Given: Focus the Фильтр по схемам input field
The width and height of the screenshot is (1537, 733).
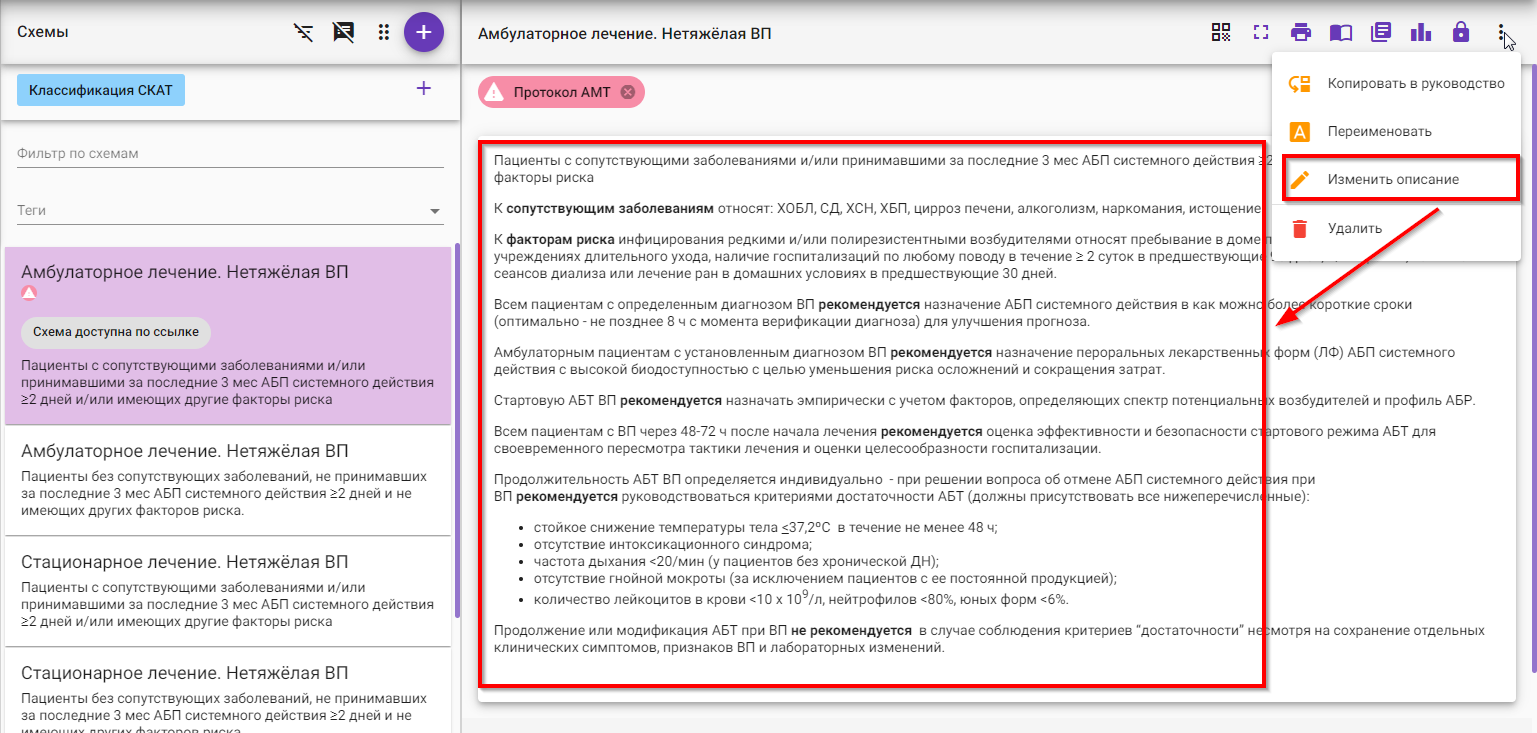Looking at the screenshot, I should (x=230, y=154).
